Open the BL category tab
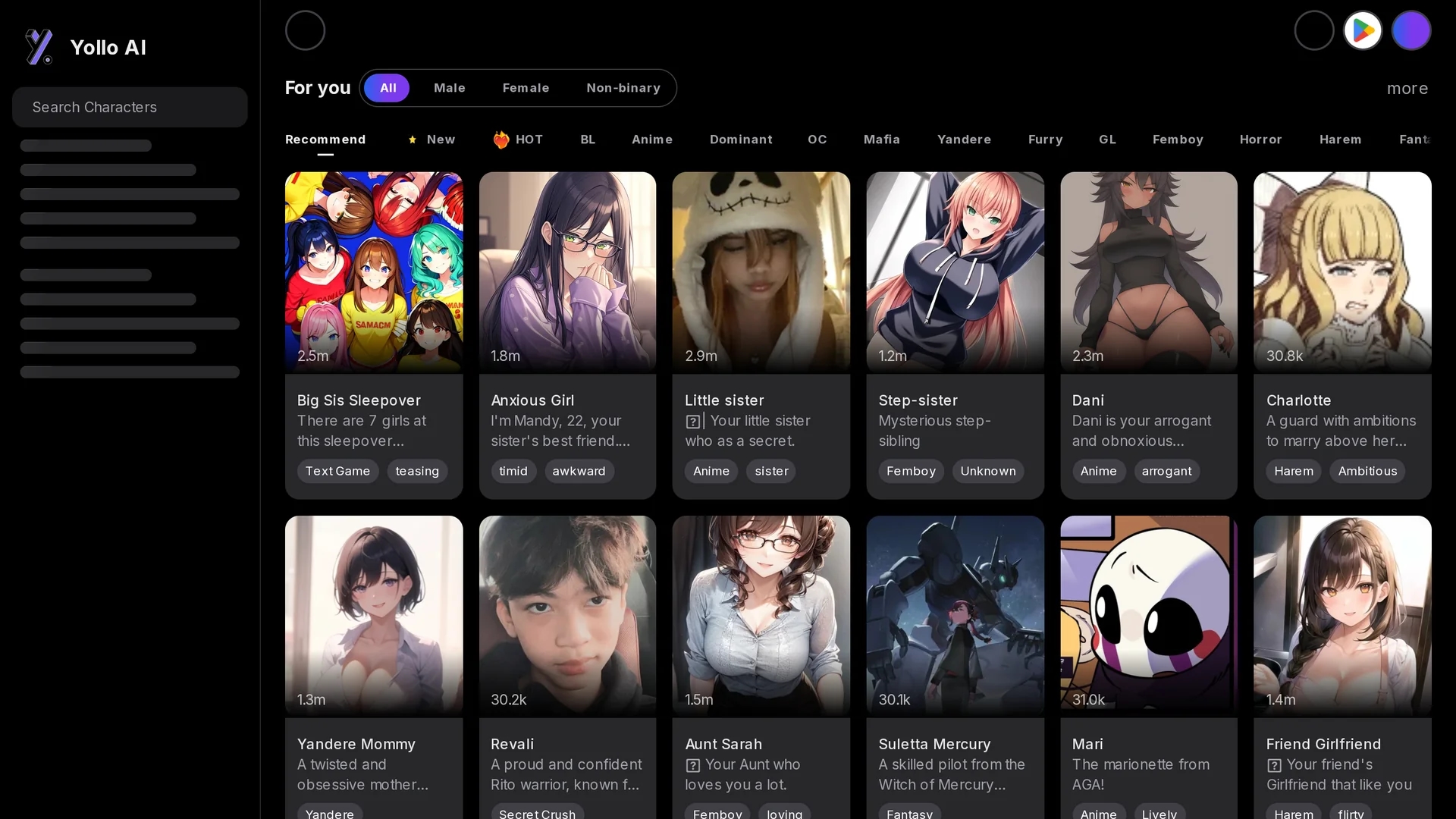The width and height of the screenshot is (1456, 819). (588, 140)
